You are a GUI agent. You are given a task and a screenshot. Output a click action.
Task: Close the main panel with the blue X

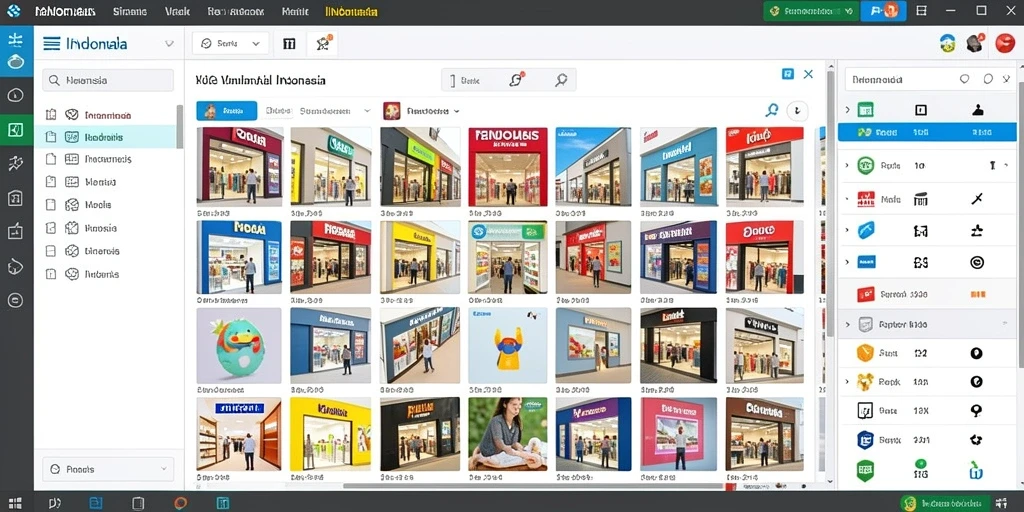(808, 74)
